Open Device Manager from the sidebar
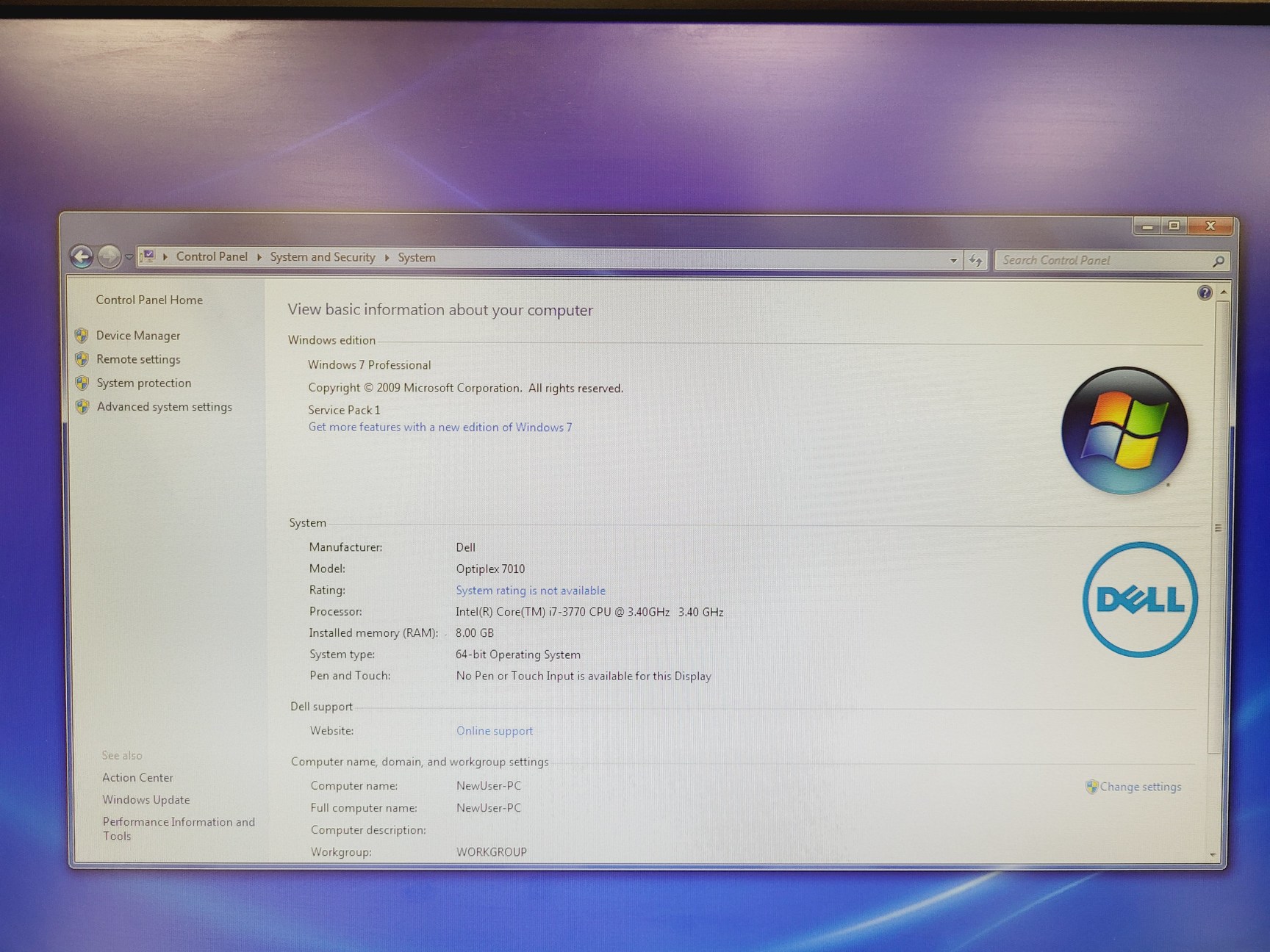Image resolution: width=1270 pixels, height=952 pixels. tap(138, 336)
